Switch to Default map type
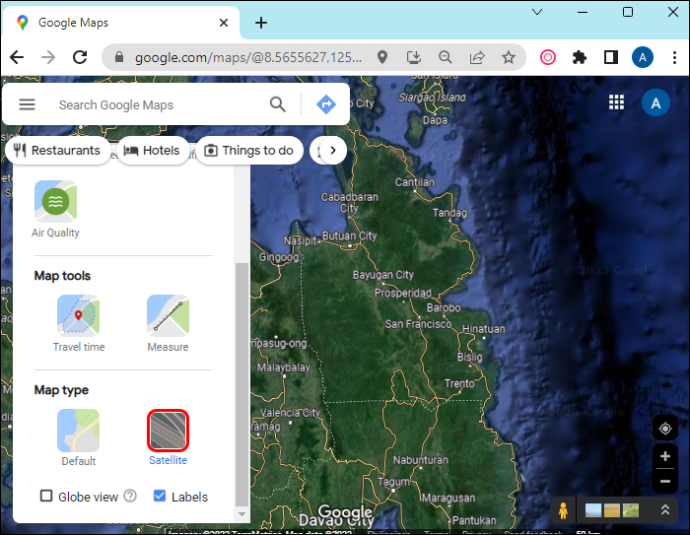This screenshot has height=535, width=690. (x=78, y=430)
